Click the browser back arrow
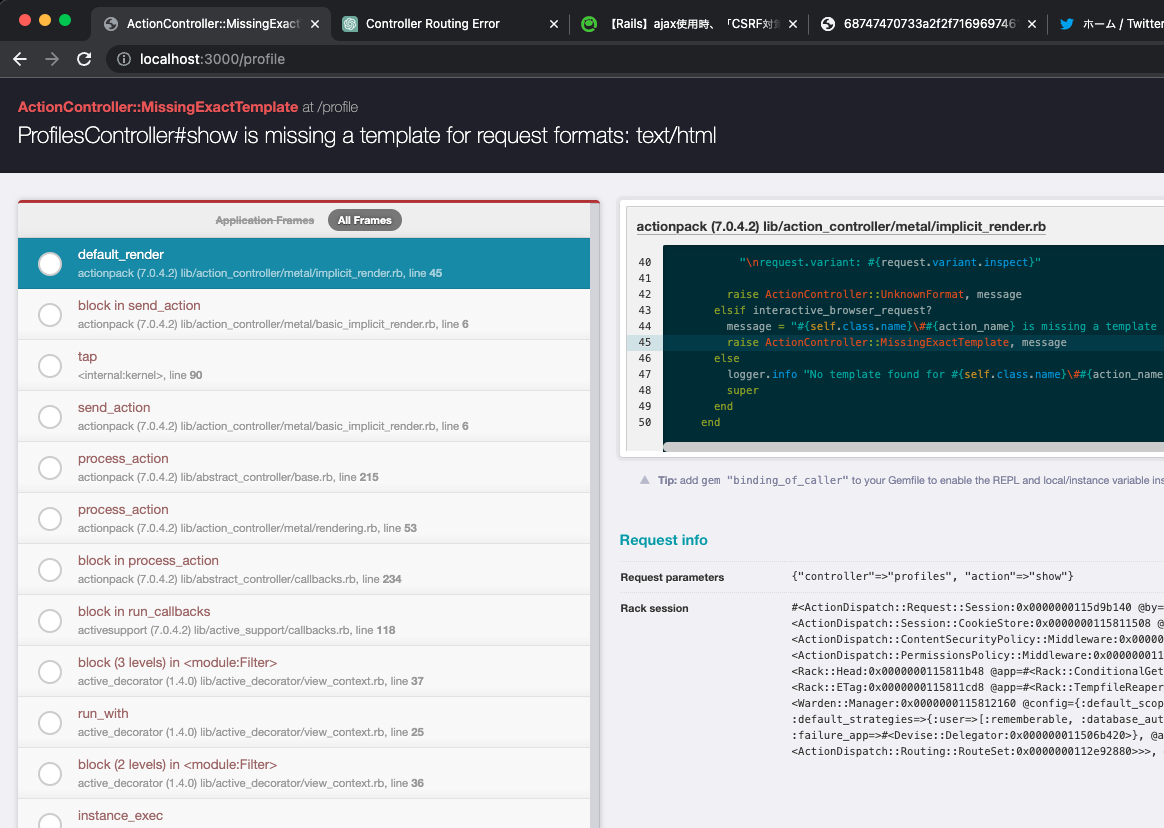The image size is (1164, 828). (20, 59)
